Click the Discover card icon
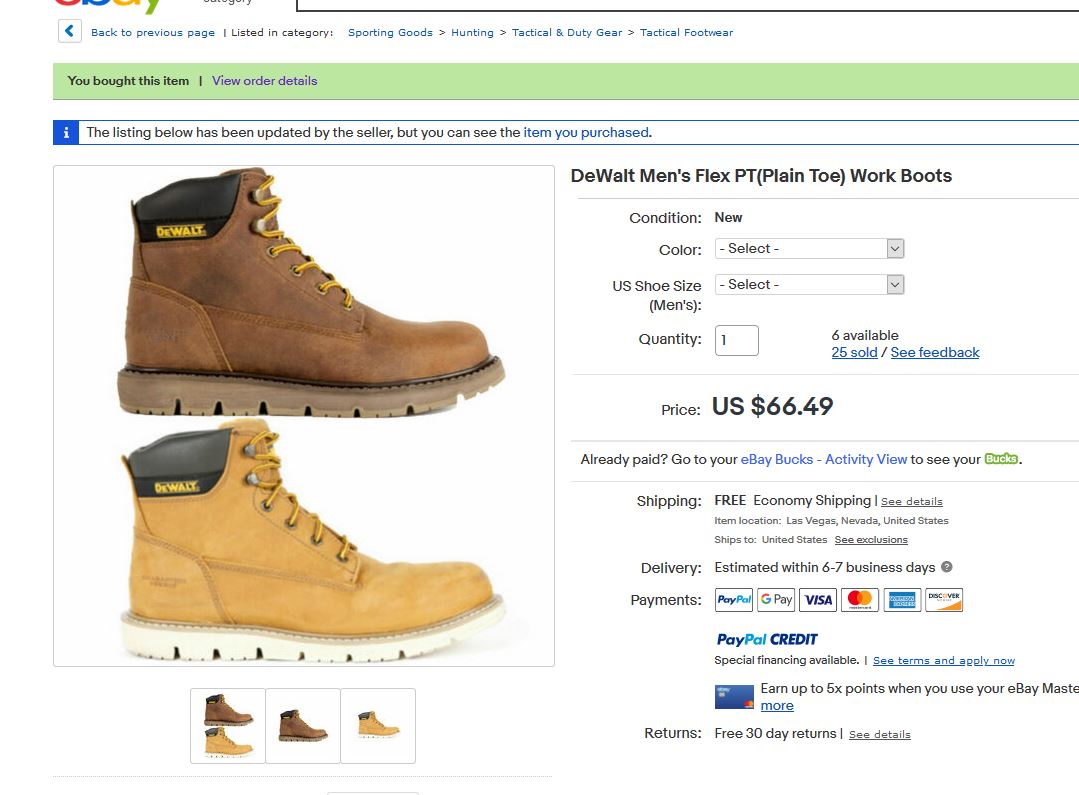The width and height of the screenshot is (1079, 795). point(944,600)
